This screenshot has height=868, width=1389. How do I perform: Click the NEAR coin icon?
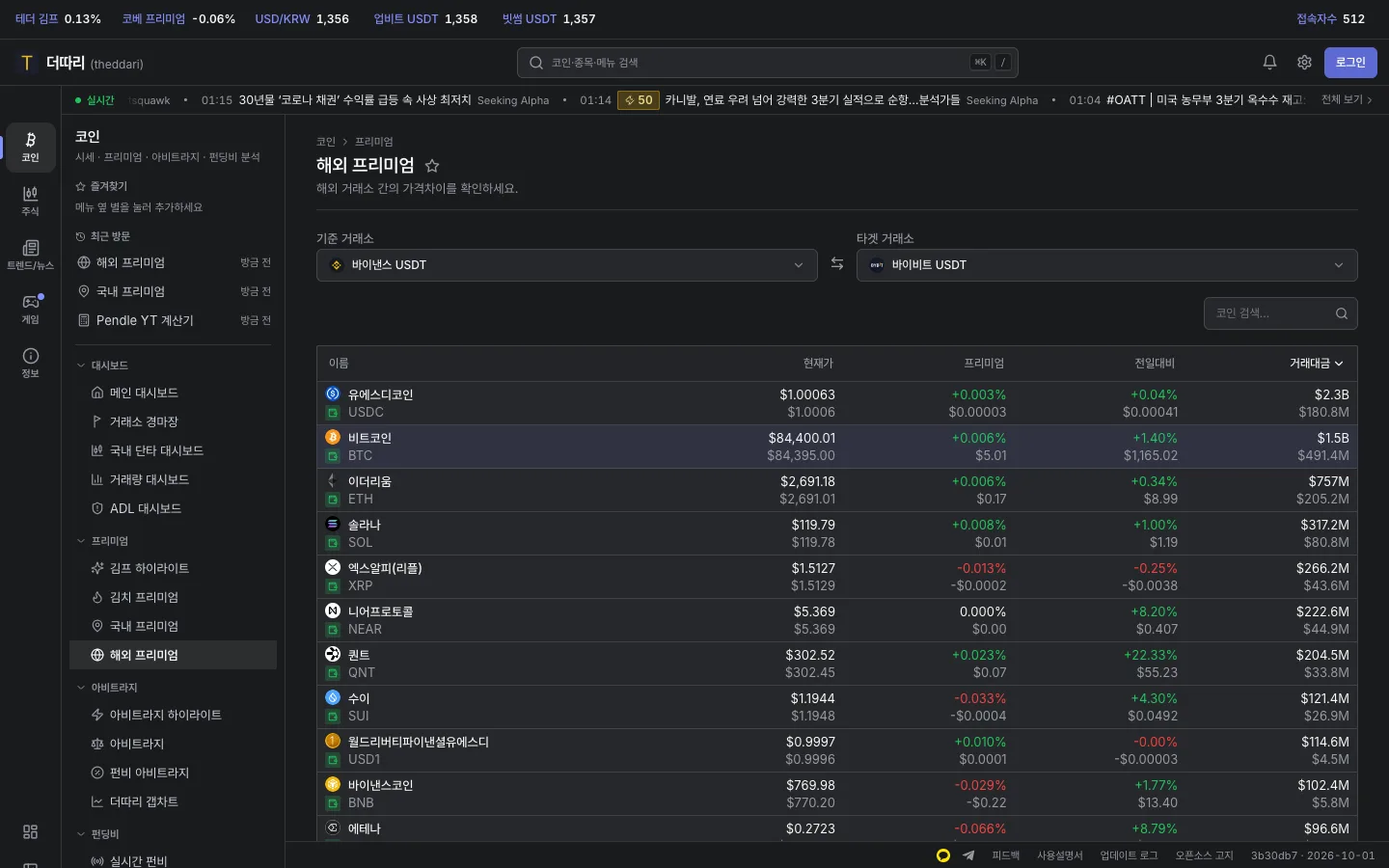[x=333, y=610]
